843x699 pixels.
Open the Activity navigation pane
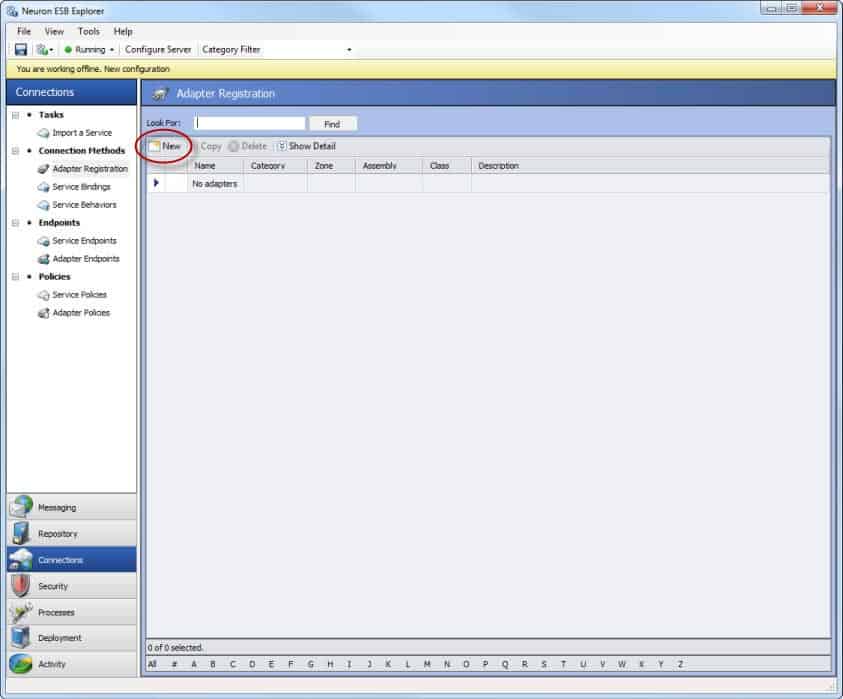tap(72, 665)
